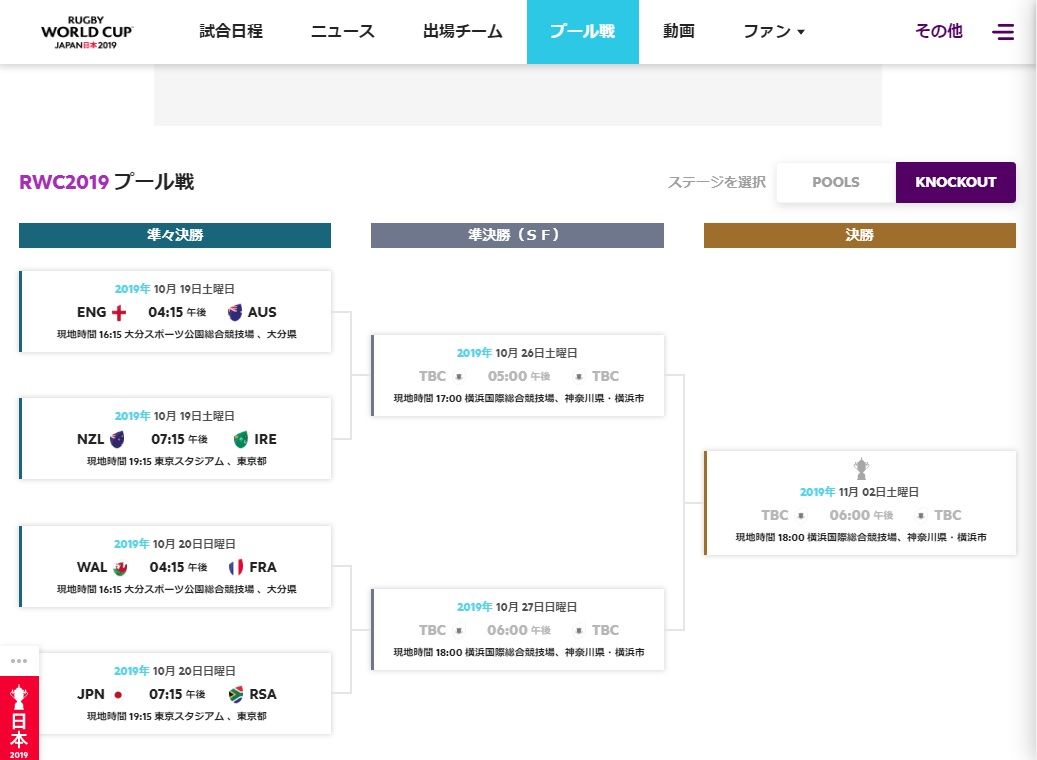Open the 出場チーム page
This screenshot has height=760, width=1037.
pyautogui.click(x=463, y=32)
